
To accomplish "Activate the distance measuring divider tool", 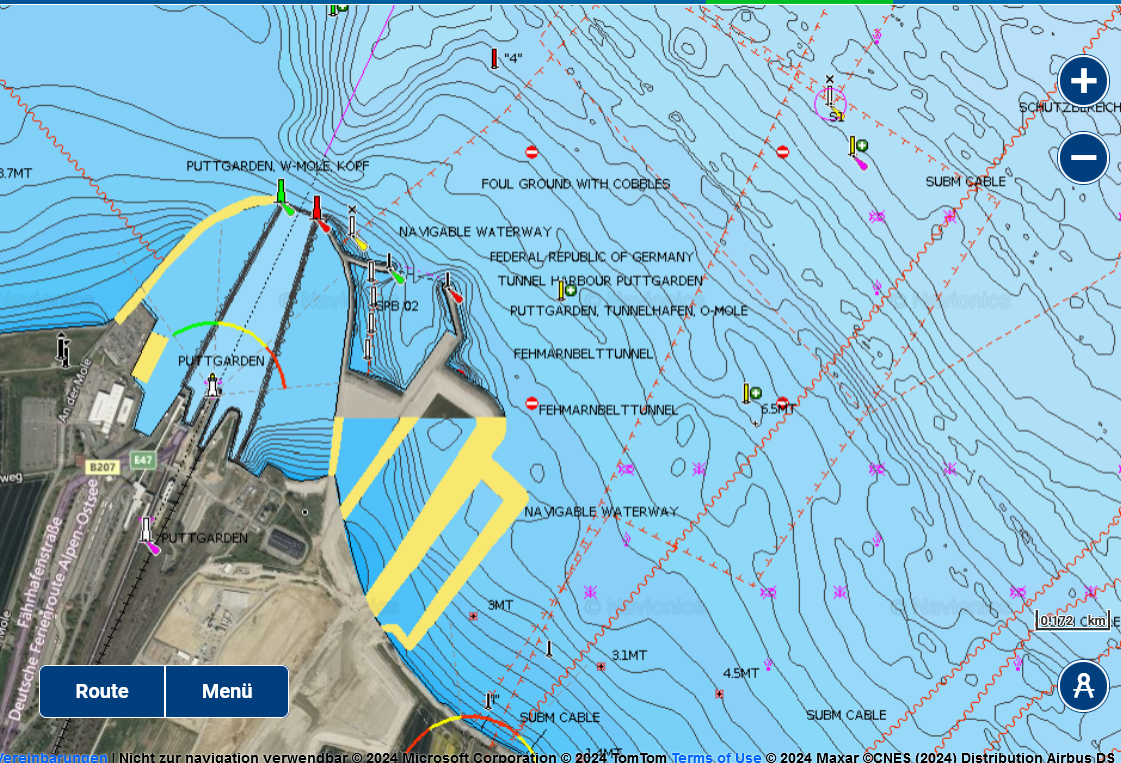I will click(1084, 687).
